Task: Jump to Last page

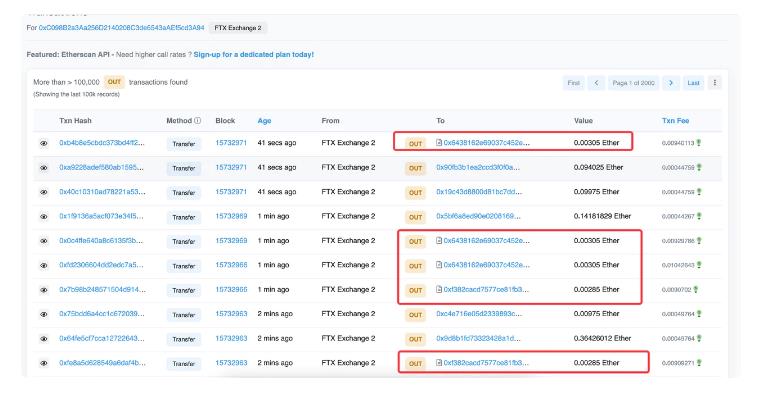Action: click(x=693, y=83)
